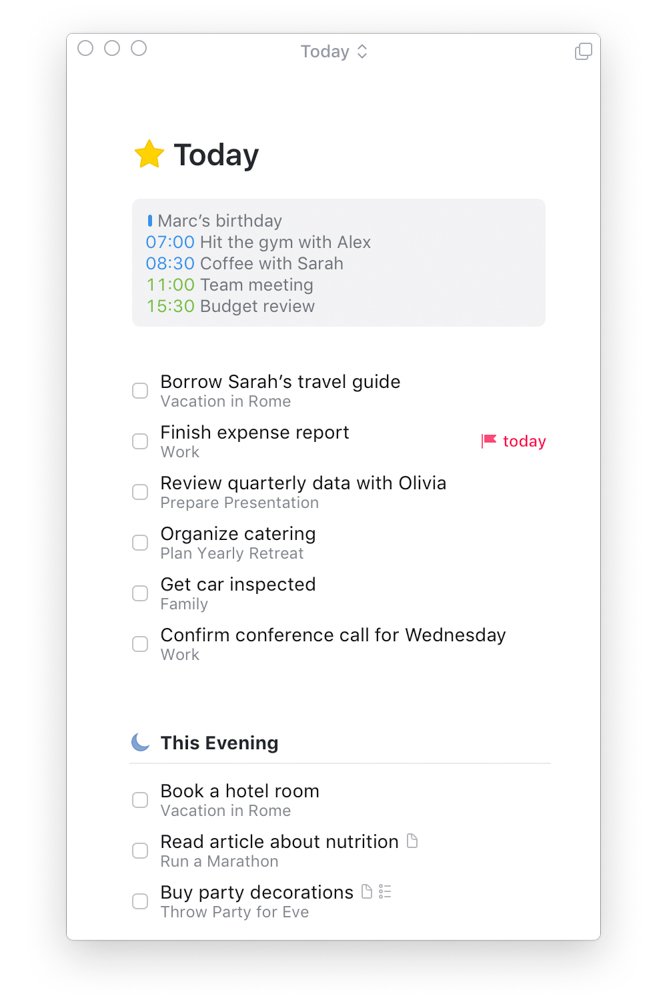Complete the Book a hotel room task

(140, 800)
